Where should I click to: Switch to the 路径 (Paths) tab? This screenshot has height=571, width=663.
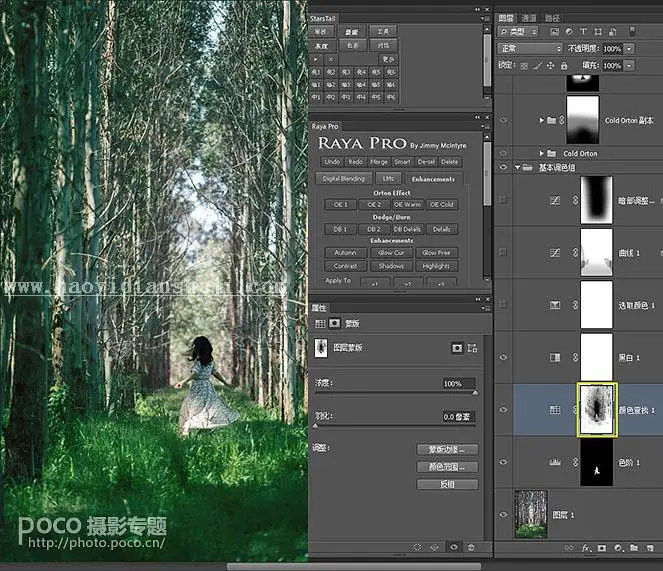click(x=552, y=18)
